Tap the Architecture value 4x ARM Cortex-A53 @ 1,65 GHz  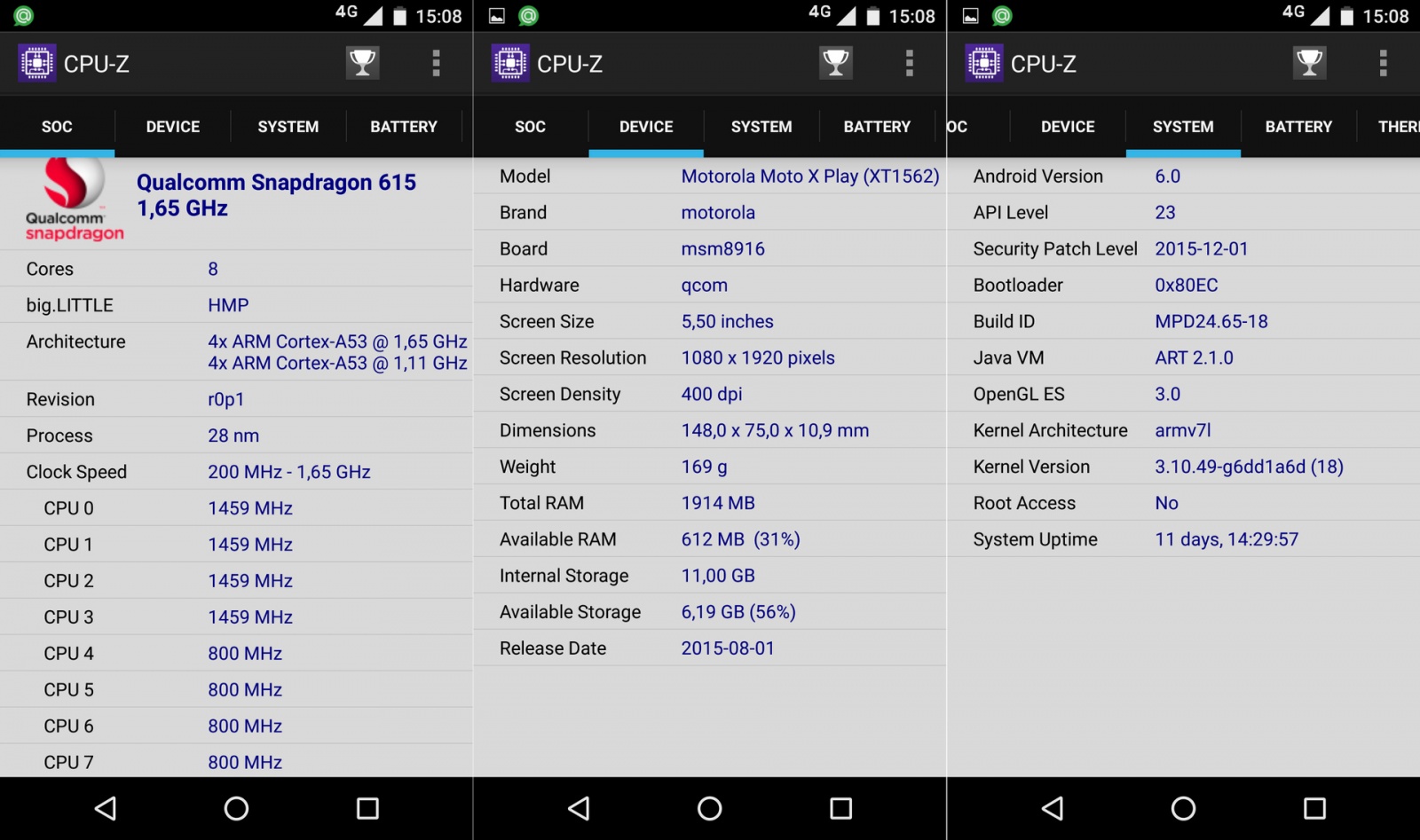pos(337,341)
